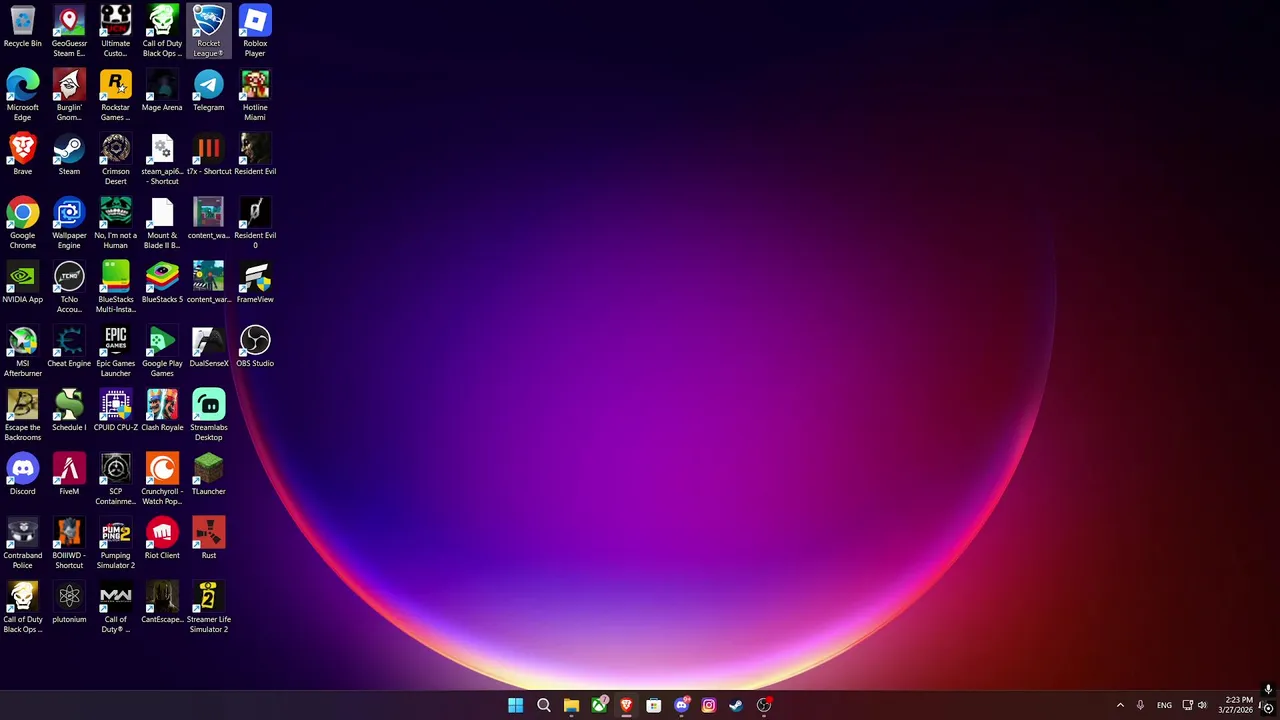The width and height of the screenshot is (1280, 720).
Task: Select the FiveM desktop icon
Action: point(69,475)
